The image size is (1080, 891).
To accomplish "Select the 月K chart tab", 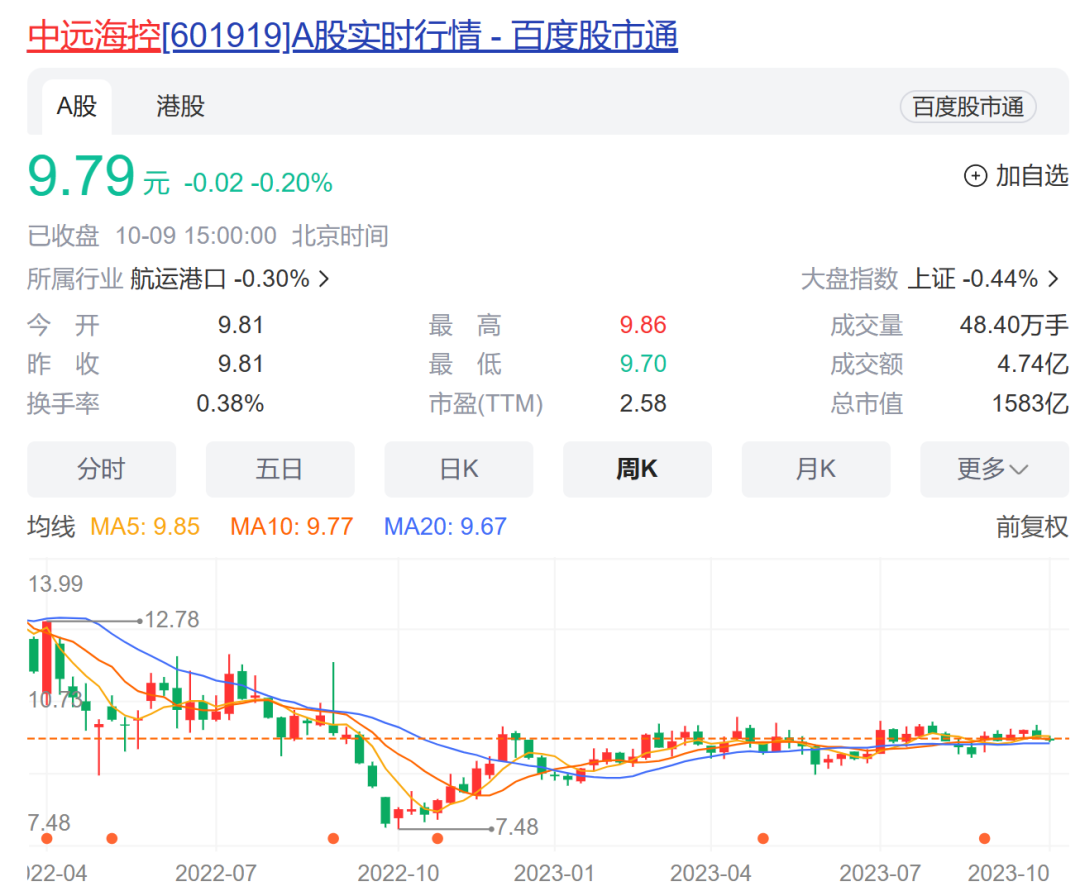I will [816, 469].
